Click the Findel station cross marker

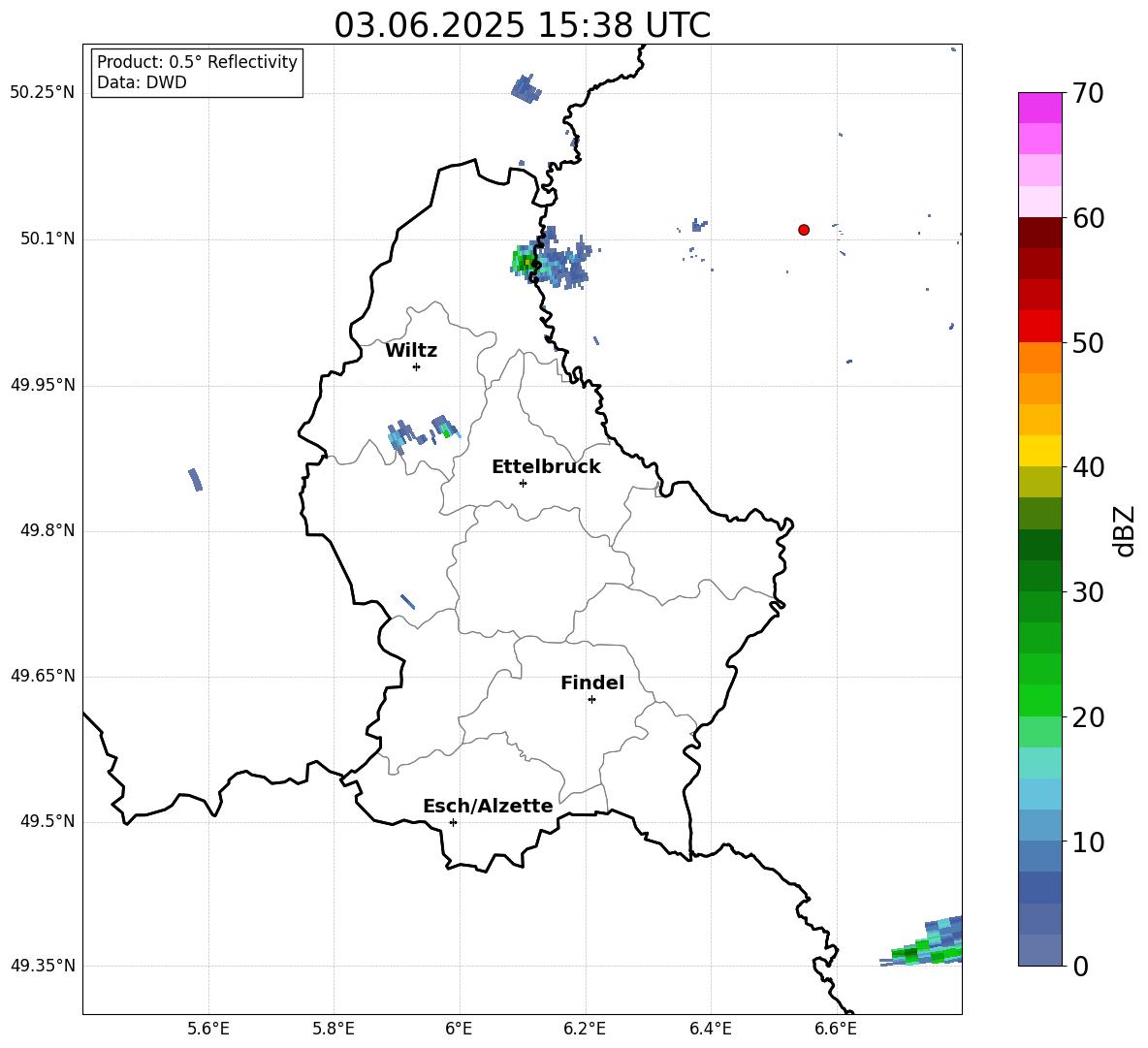coord(591,700)
